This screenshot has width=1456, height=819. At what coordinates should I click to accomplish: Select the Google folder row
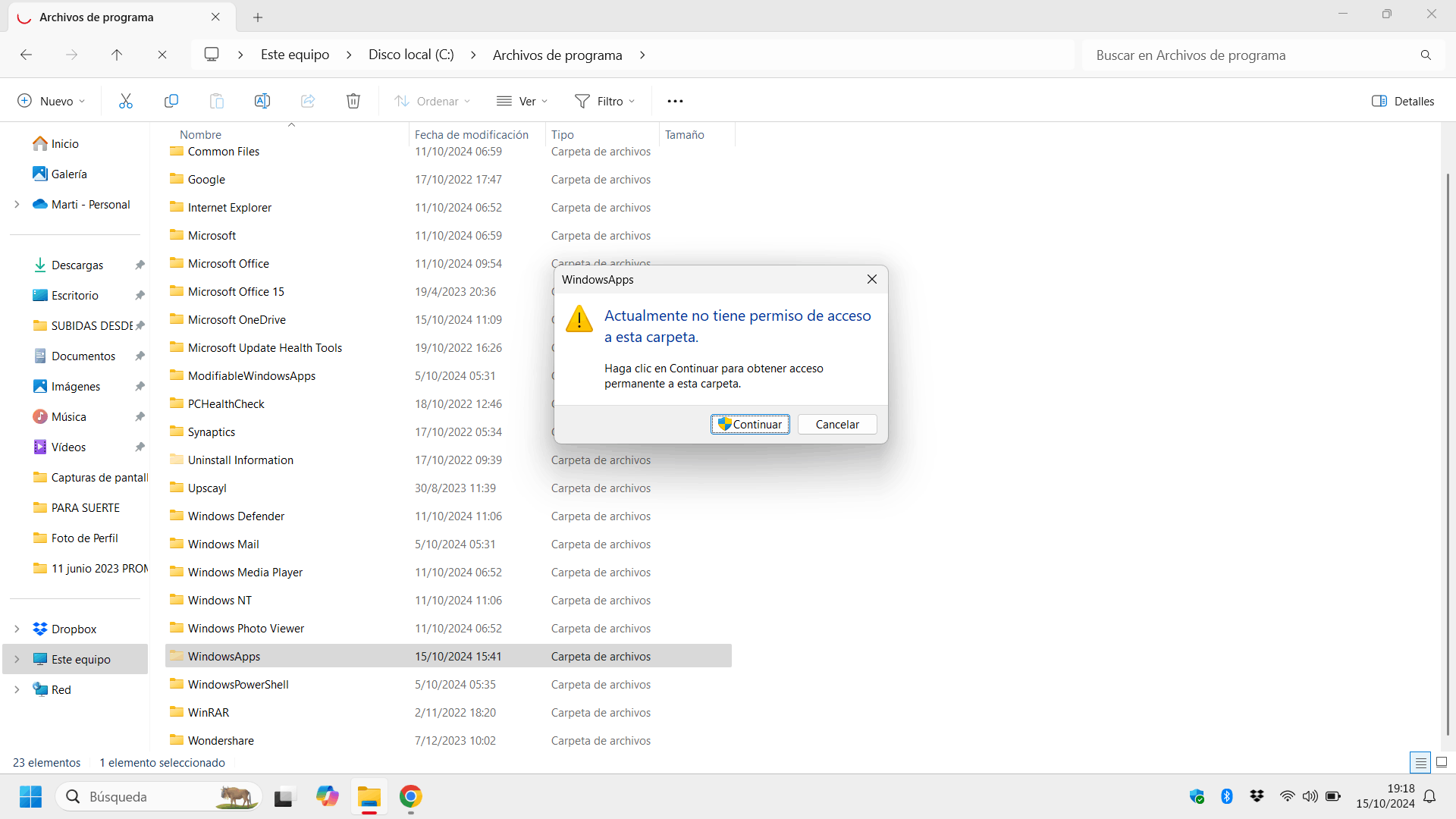448,179
